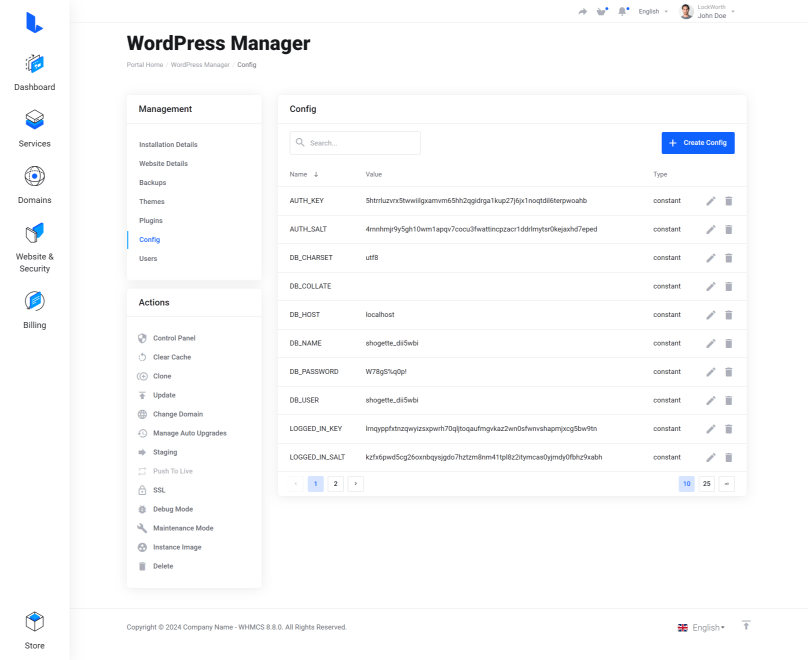
Task: Edit the LOGGED_IN_SALT config entry
Action: coord(711,458)
